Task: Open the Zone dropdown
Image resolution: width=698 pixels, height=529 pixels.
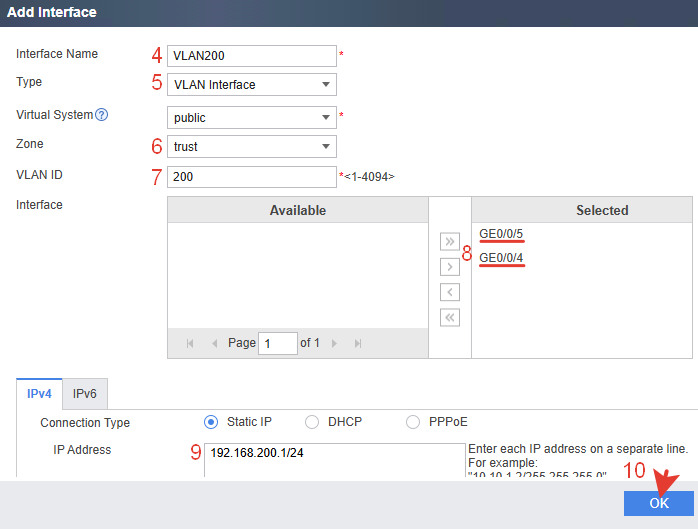Action: coord(252,146)
